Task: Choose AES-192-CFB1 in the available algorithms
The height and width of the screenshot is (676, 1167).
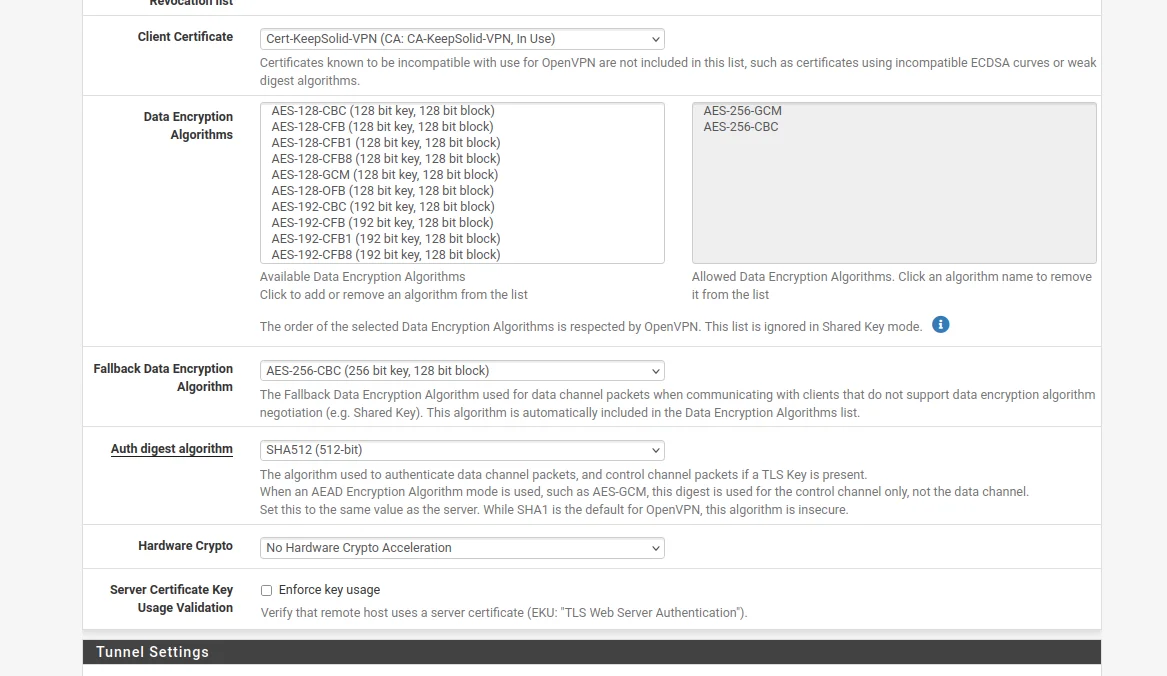Action: [385, 239]
